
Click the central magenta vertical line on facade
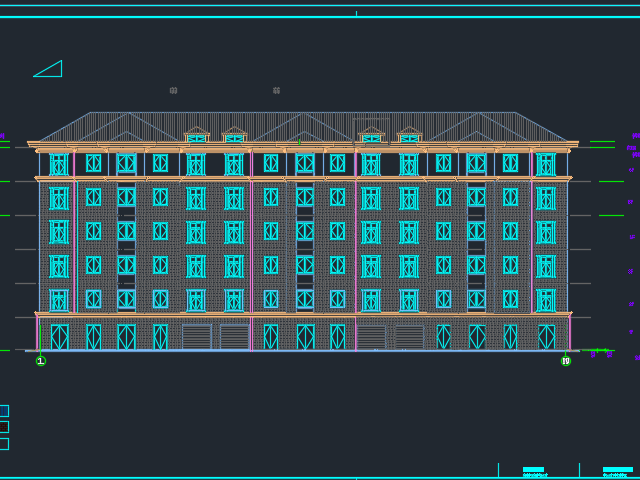[355, 250]
